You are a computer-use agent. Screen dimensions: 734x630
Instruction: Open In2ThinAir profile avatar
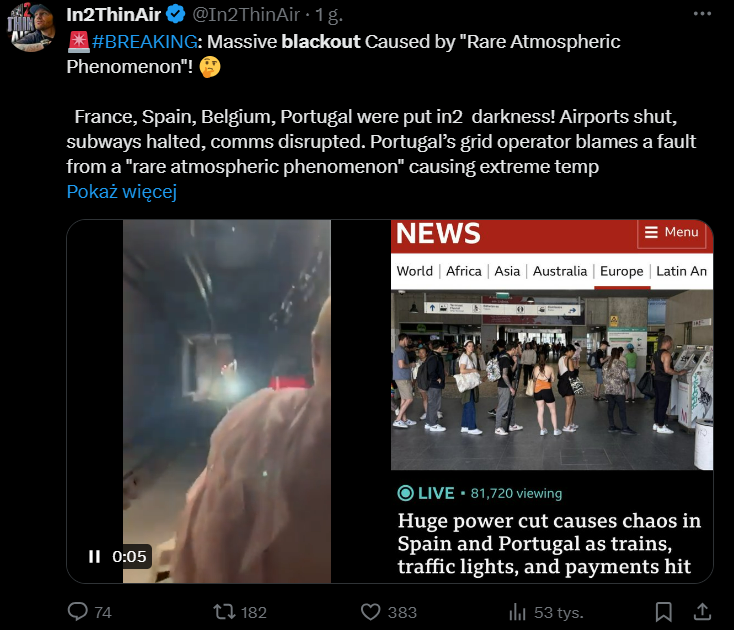(31, 26)
